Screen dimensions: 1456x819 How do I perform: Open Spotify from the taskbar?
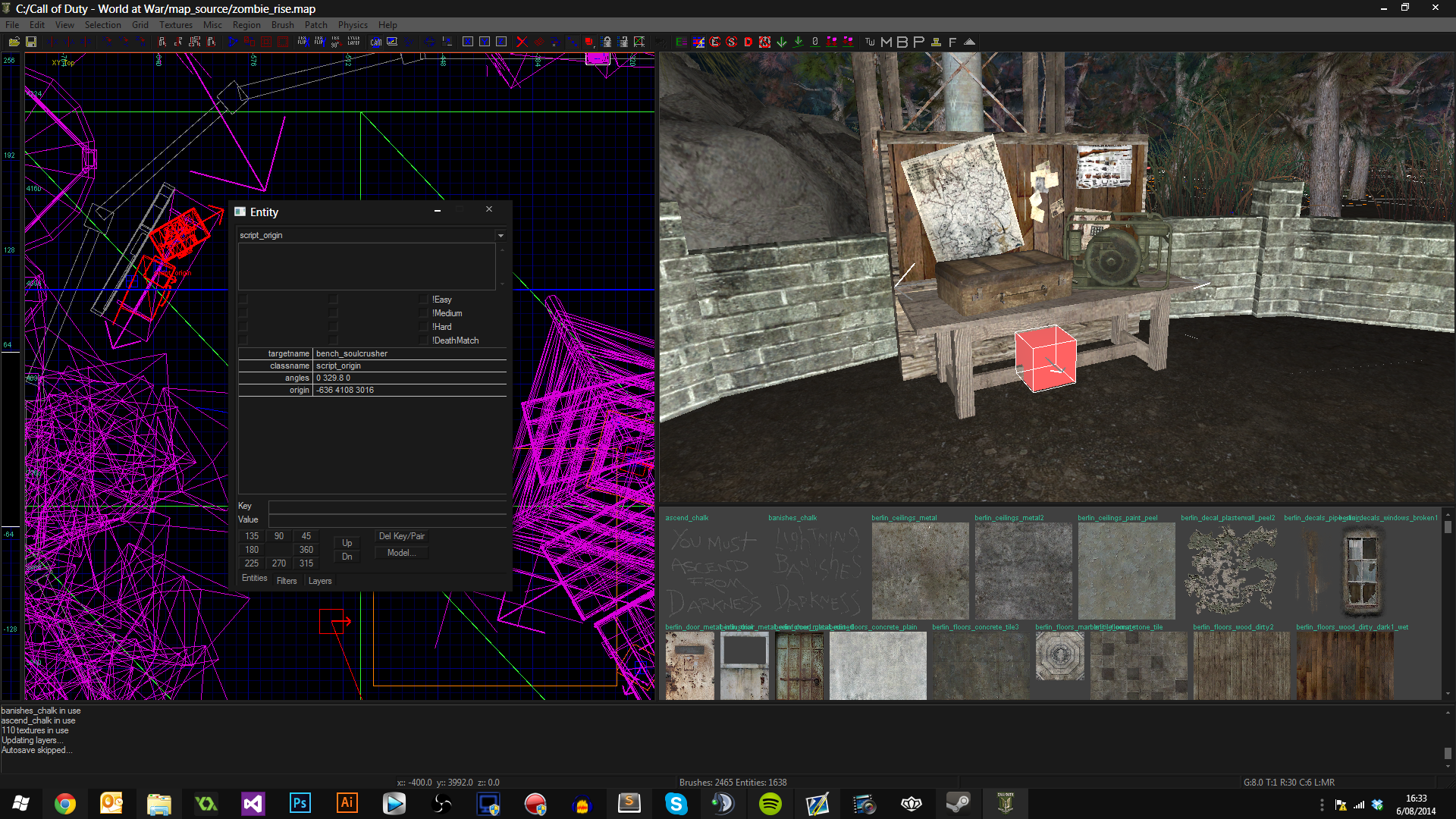pos(770,804)
